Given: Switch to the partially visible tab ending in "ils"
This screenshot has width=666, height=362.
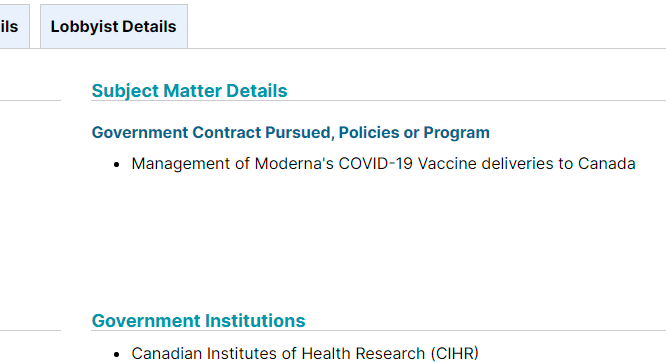Looking at the screenshot, I should (14, 26).
